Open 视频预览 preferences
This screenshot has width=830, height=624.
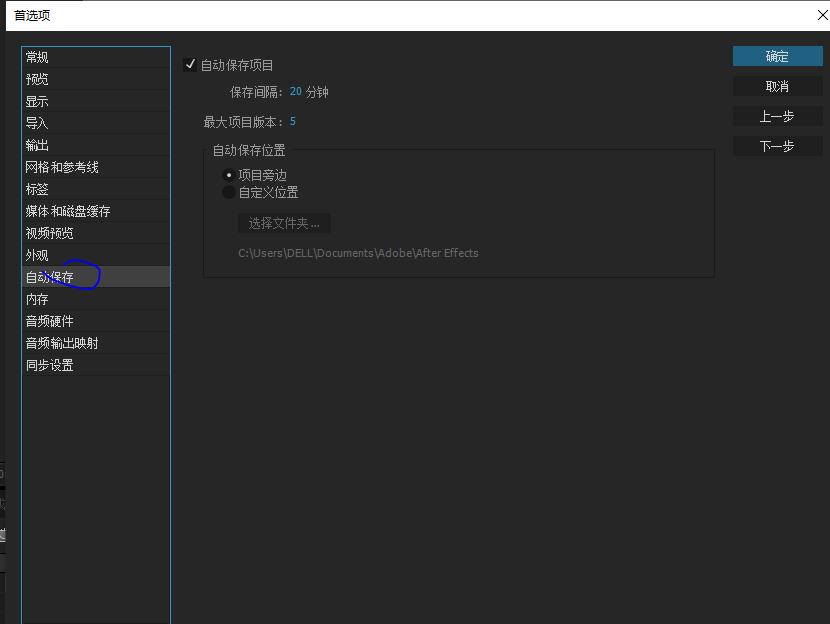point(96,233)
